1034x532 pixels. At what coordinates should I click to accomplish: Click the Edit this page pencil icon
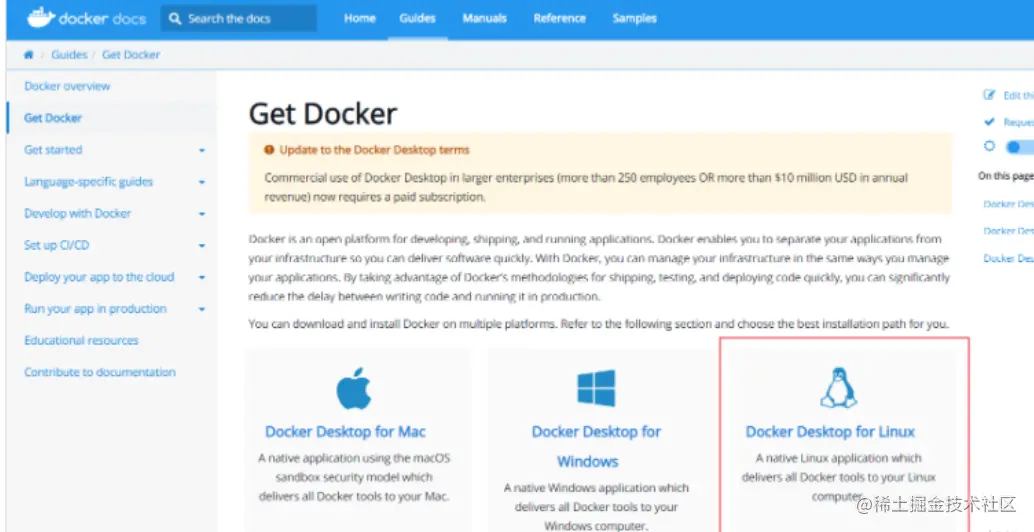point(988,95)
